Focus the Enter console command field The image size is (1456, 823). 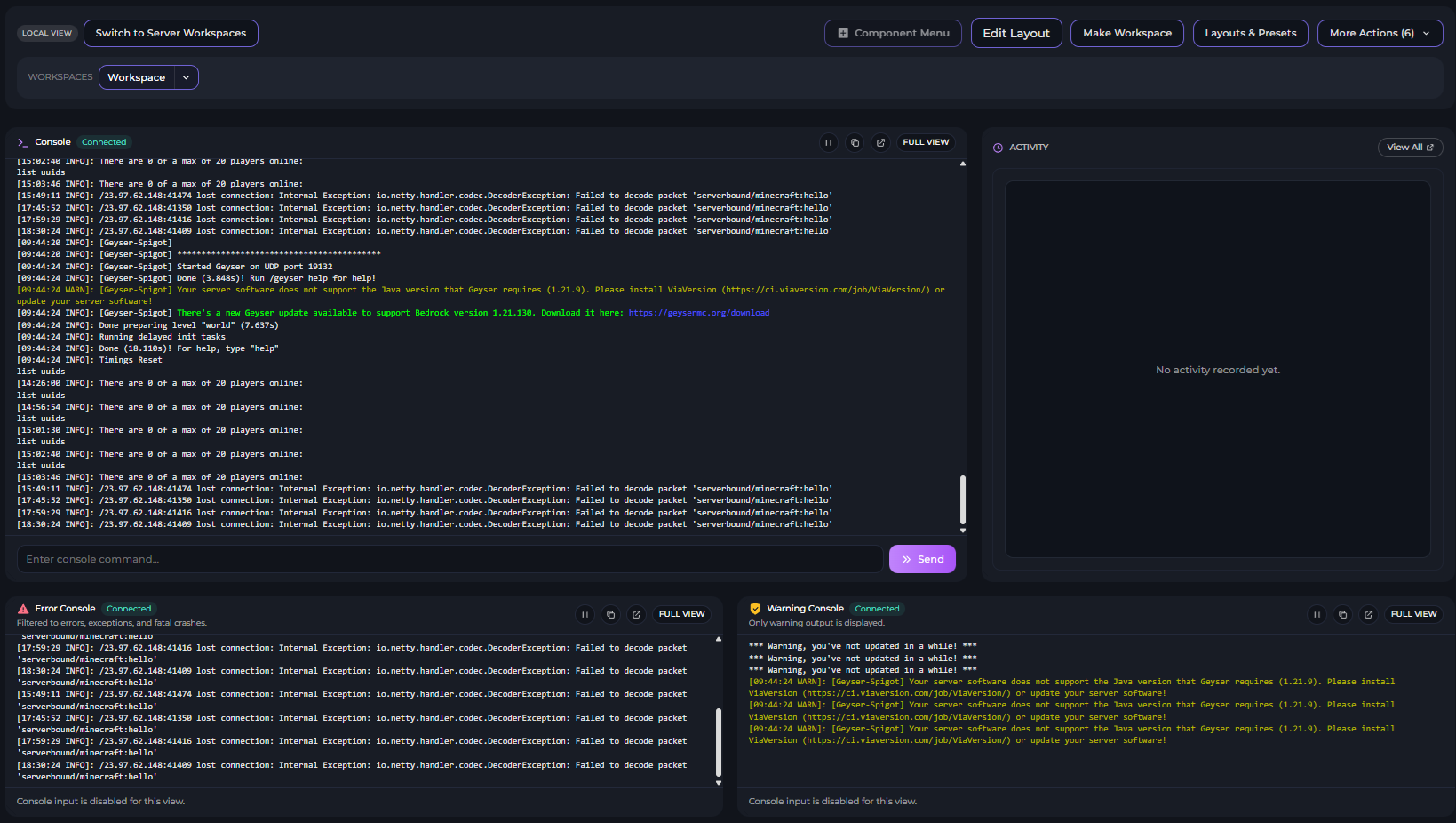click(449, 559)
